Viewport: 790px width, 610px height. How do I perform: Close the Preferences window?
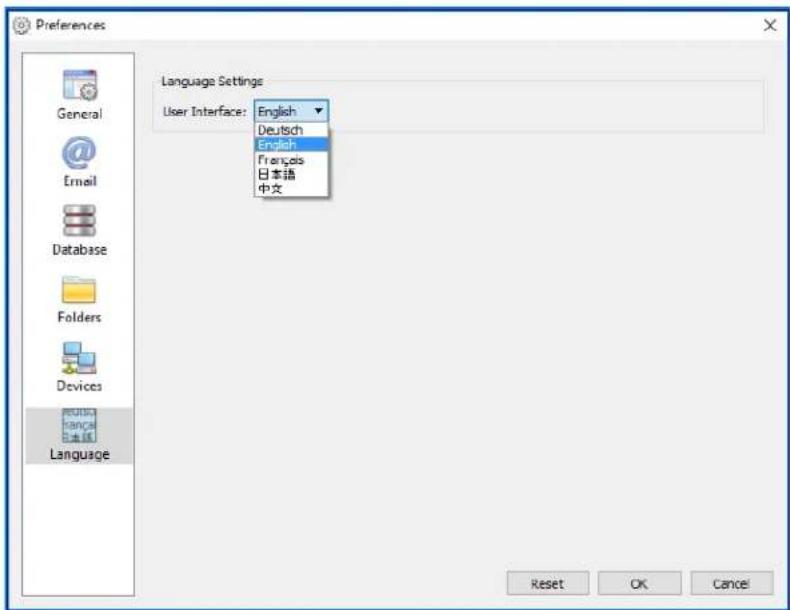769,25
